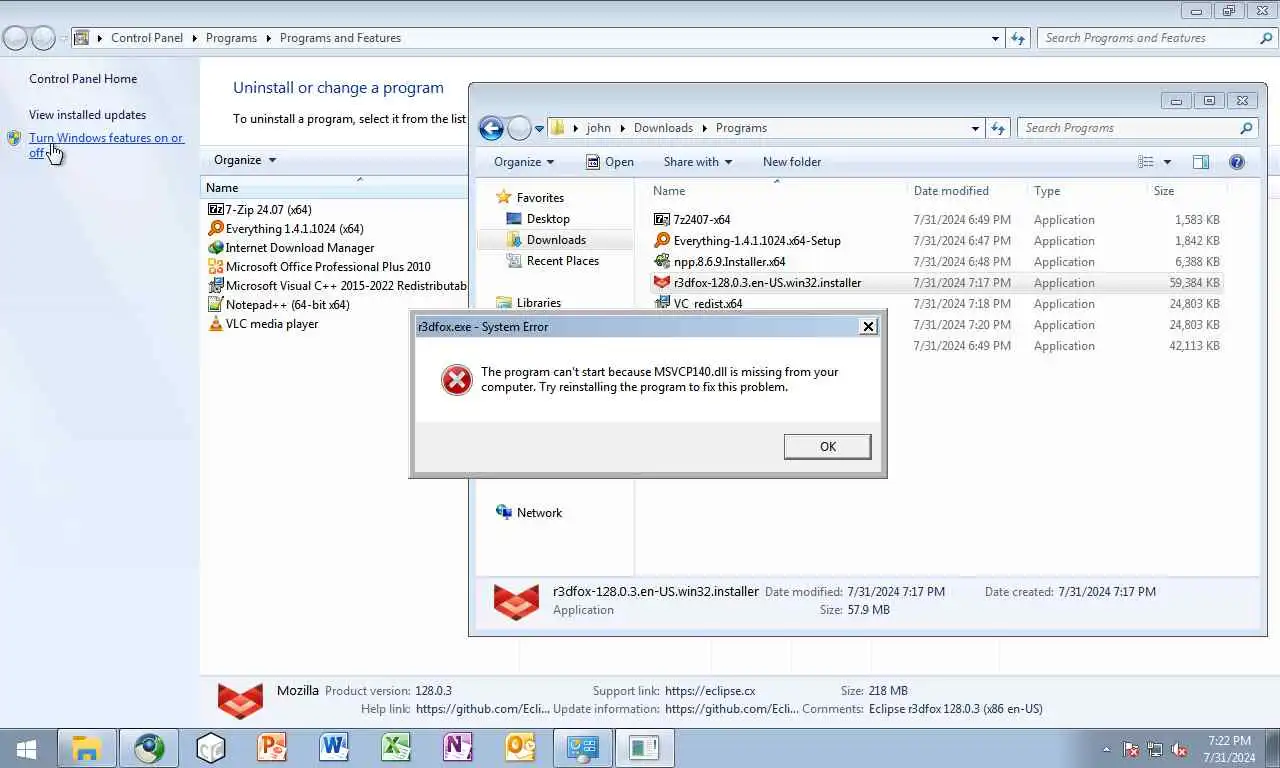Close the r3dfox.exe System Error dialog

pyautogui.click(x=868, y=326)
